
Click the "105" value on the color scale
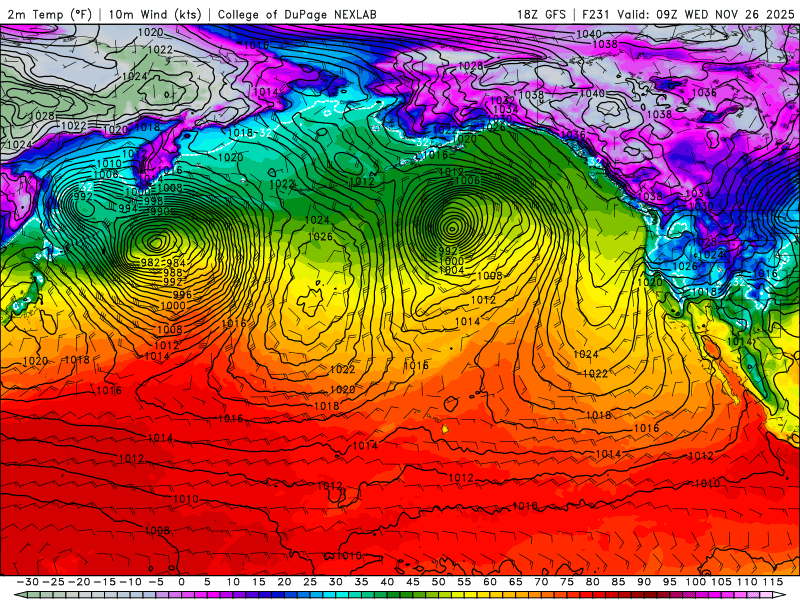pos(721,582)
